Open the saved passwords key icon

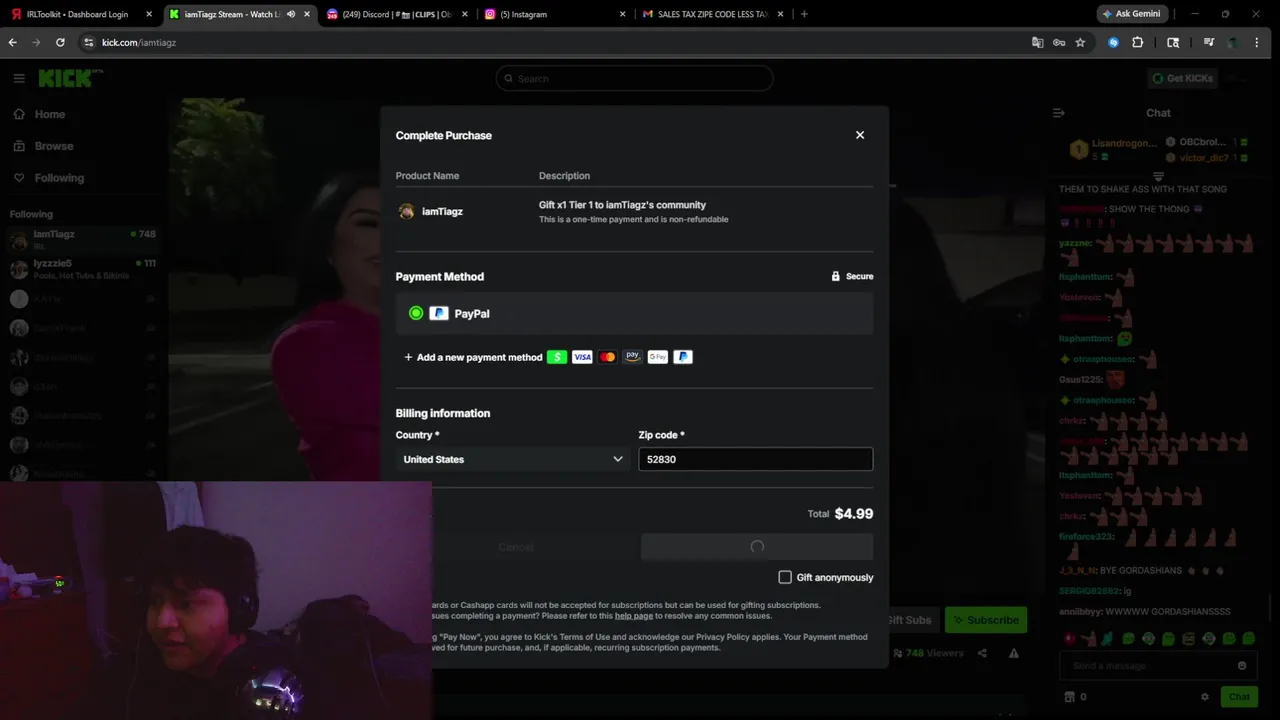coord(1058,43)
